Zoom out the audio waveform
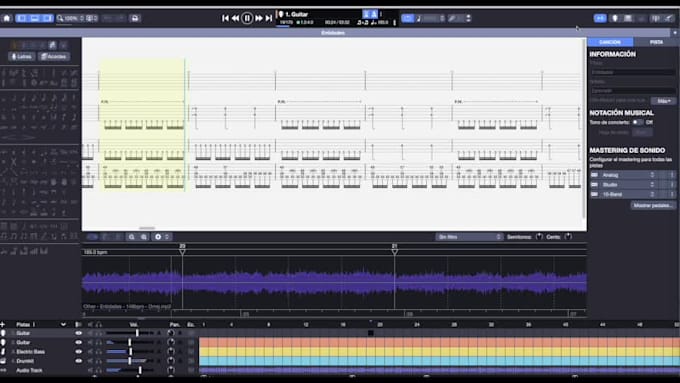This screenshot has width=680, height=383. (131, 237)
